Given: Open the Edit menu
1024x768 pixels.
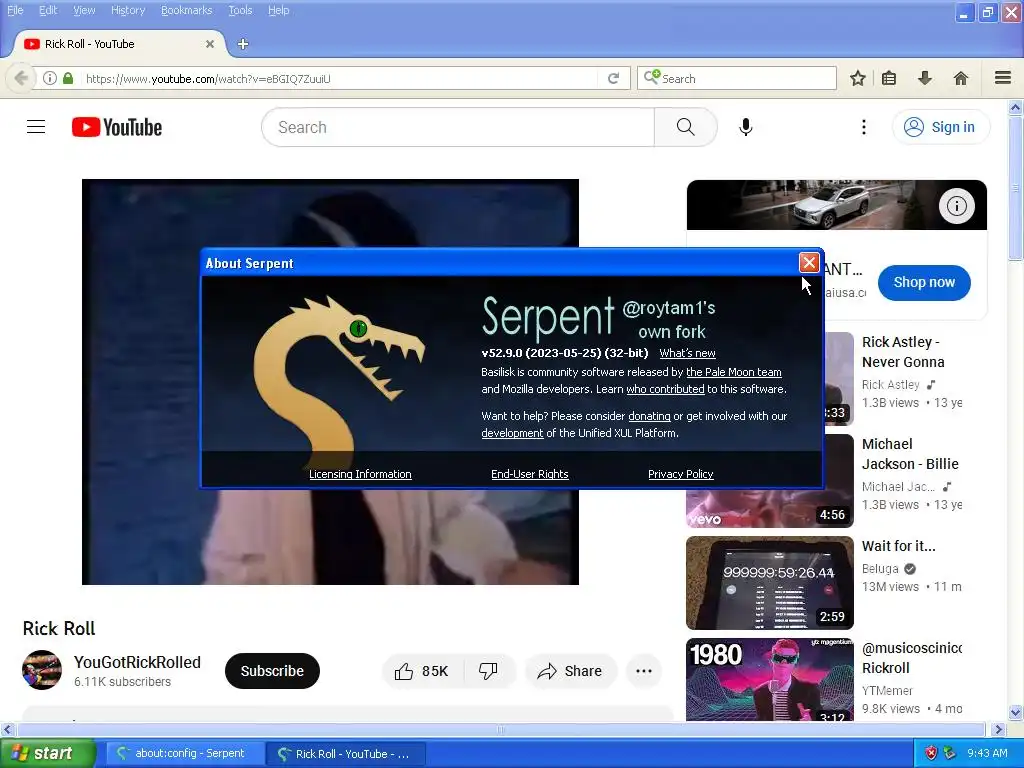Looking at the screenshot, I should click(48, 10).
